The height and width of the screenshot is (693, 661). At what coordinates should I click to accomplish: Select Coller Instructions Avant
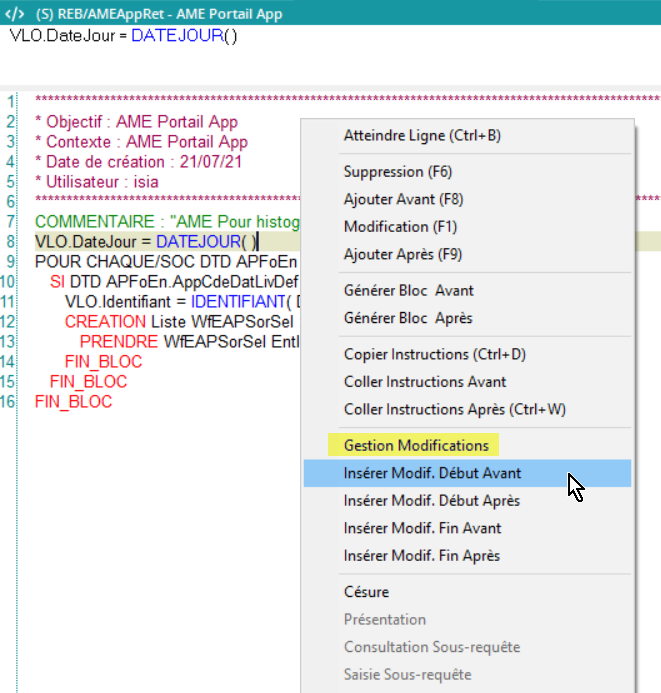(x=425, y=382)
